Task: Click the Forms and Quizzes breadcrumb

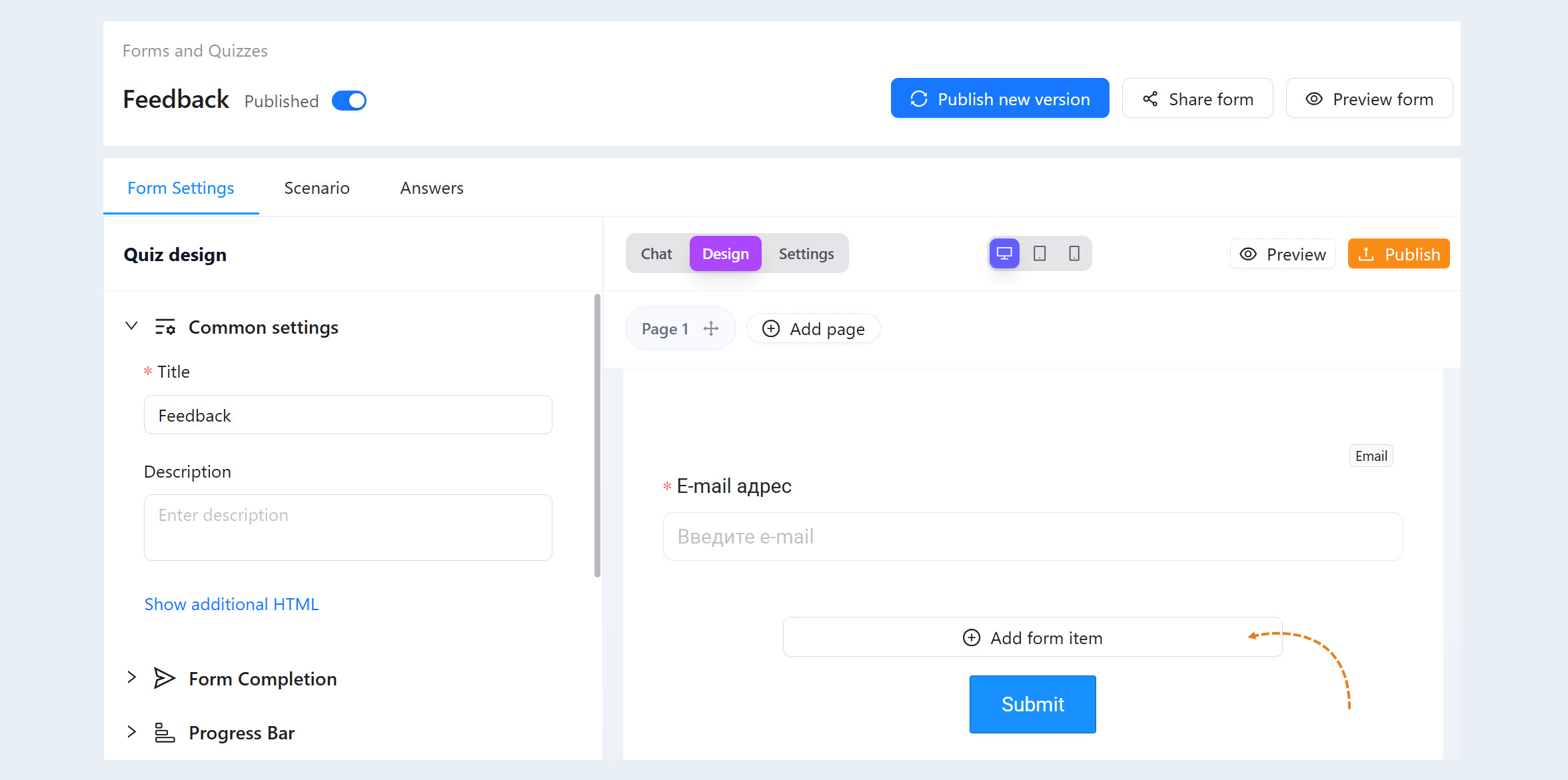Action: point(195,51)
